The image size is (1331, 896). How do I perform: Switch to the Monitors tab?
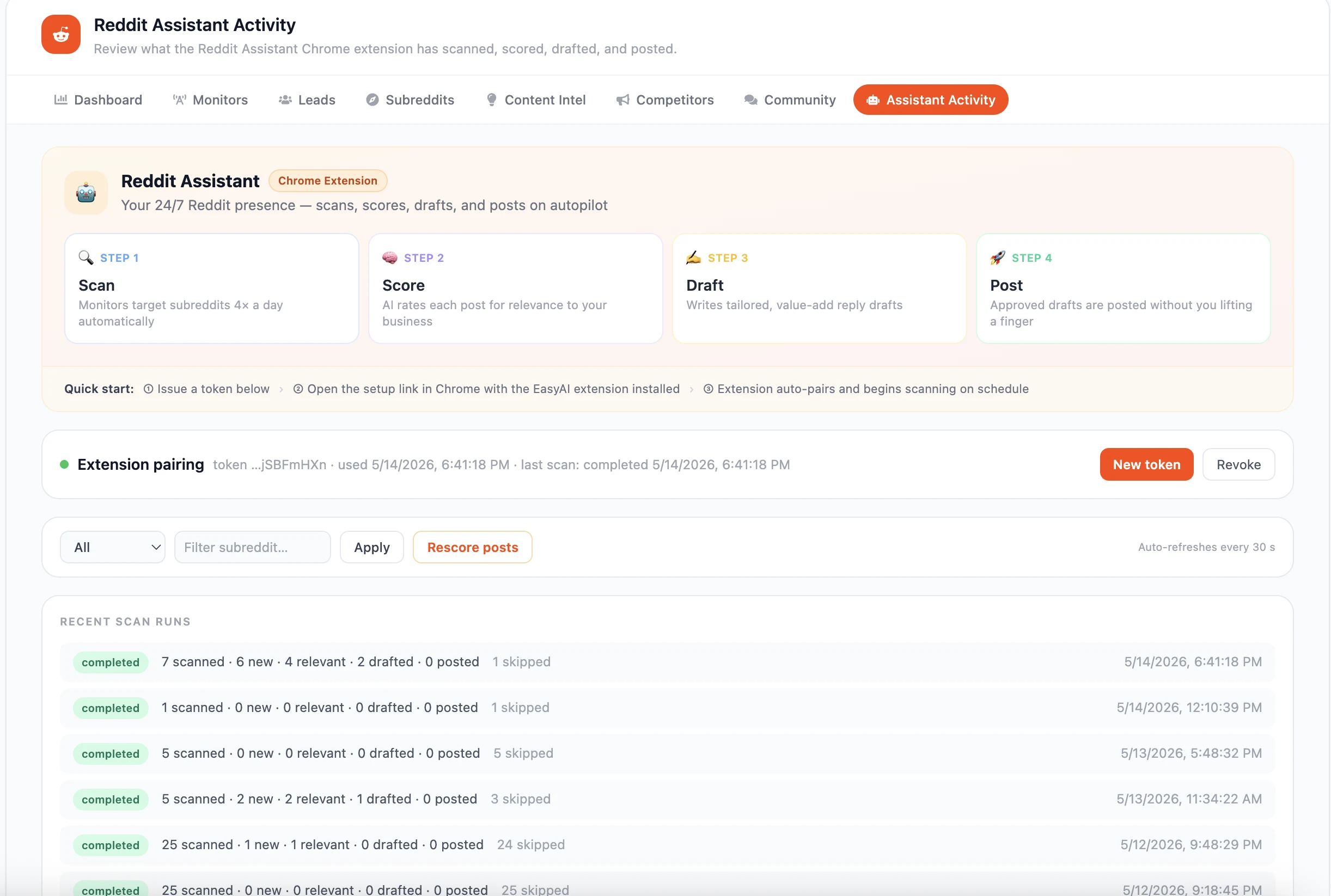click(x=210, y=100)
